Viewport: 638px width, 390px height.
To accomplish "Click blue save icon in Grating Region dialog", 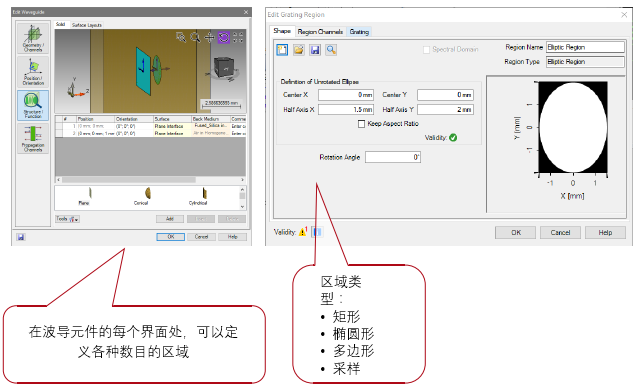I will coord(315,50).
